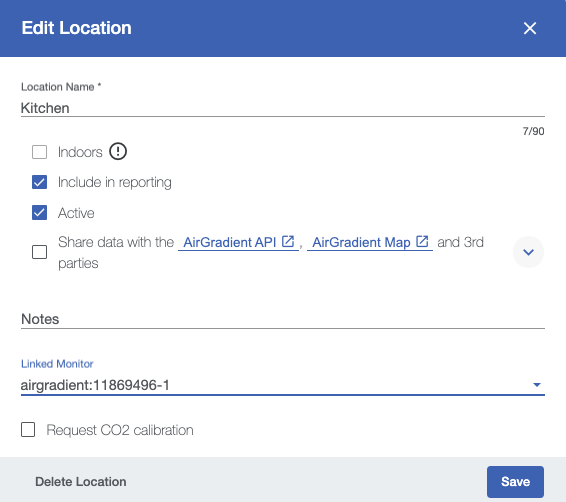The height and width of the screenshot is (502, 566).
Task: Click into the Notes input field
Action: tap(283, 319)
